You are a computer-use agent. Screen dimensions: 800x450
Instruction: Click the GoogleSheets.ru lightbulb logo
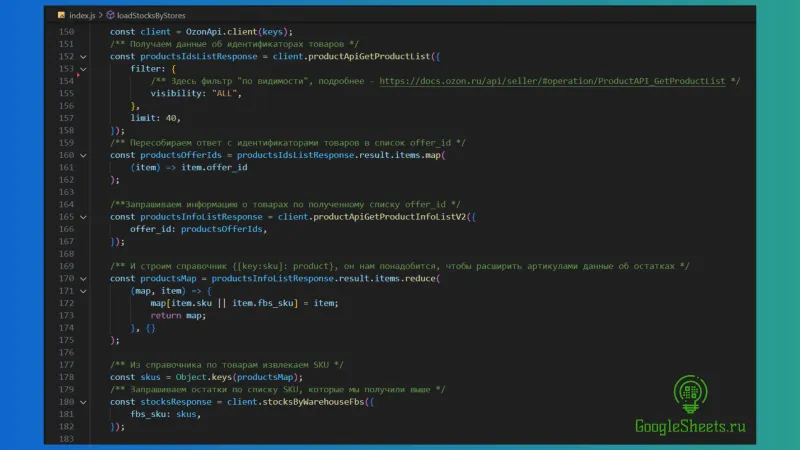(689, 393)
